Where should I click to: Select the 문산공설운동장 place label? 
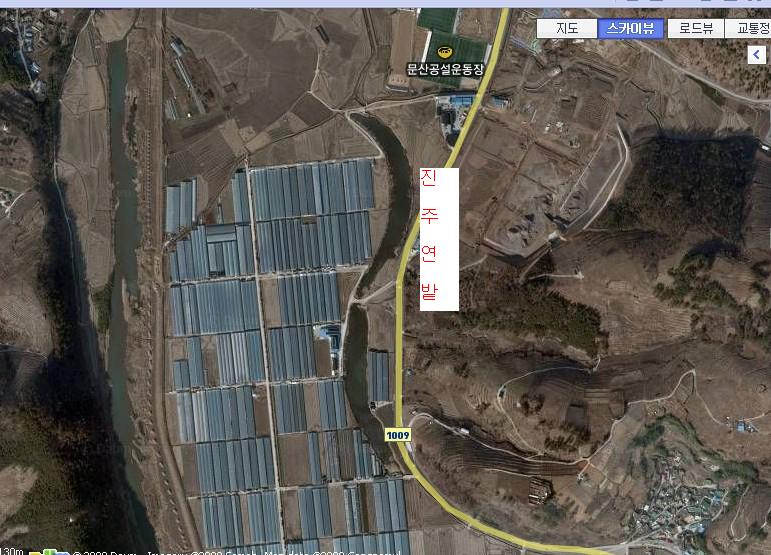point(445,69)
